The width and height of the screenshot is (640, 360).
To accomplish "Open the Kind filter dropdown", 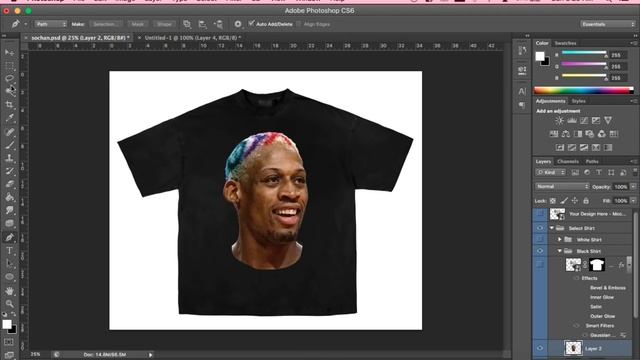I will coord(551,173).
